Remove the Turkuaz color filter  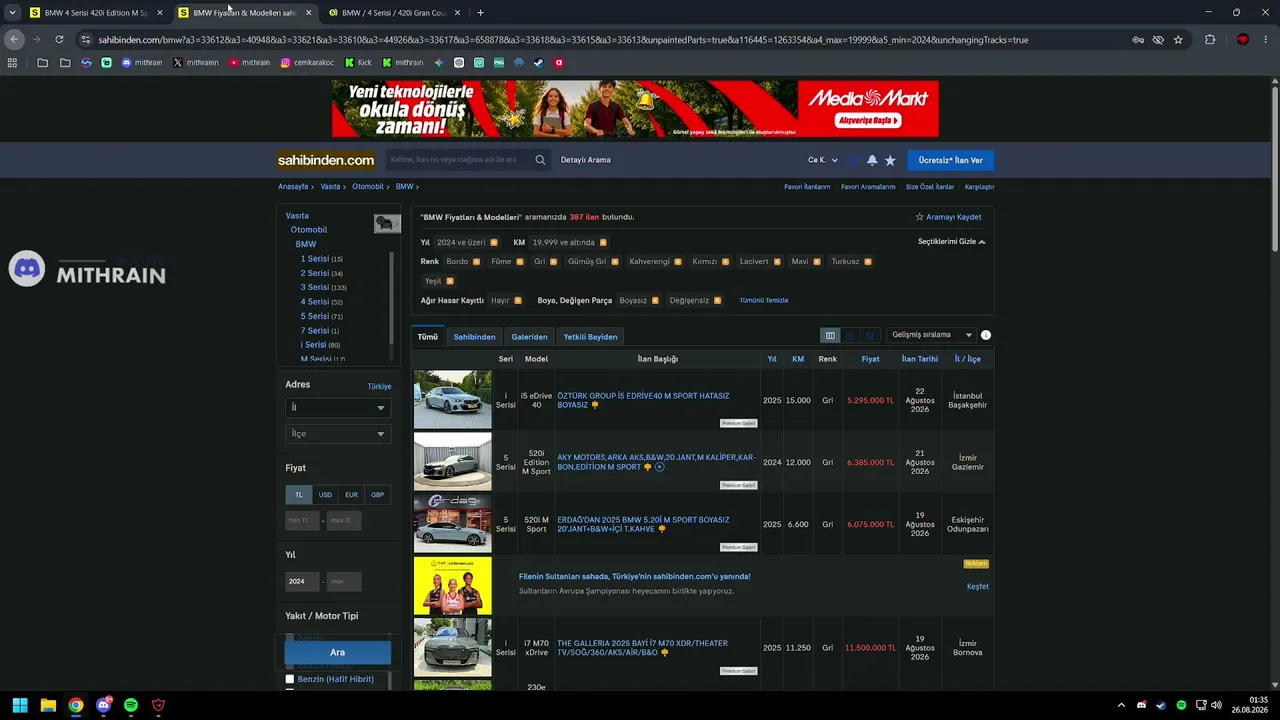[x=868, y=262]
